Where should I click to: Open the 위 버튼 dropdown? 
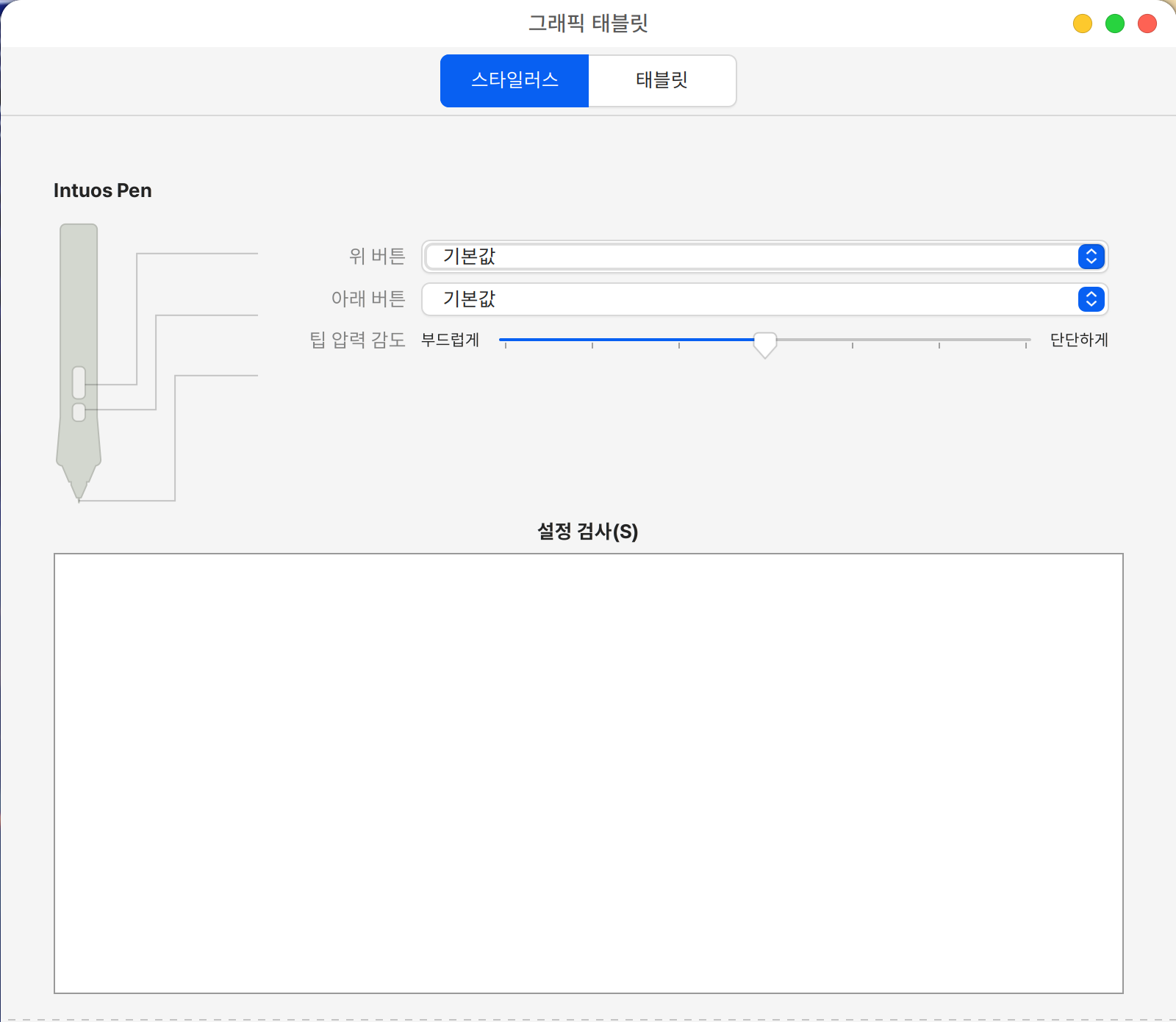[764, 257]
